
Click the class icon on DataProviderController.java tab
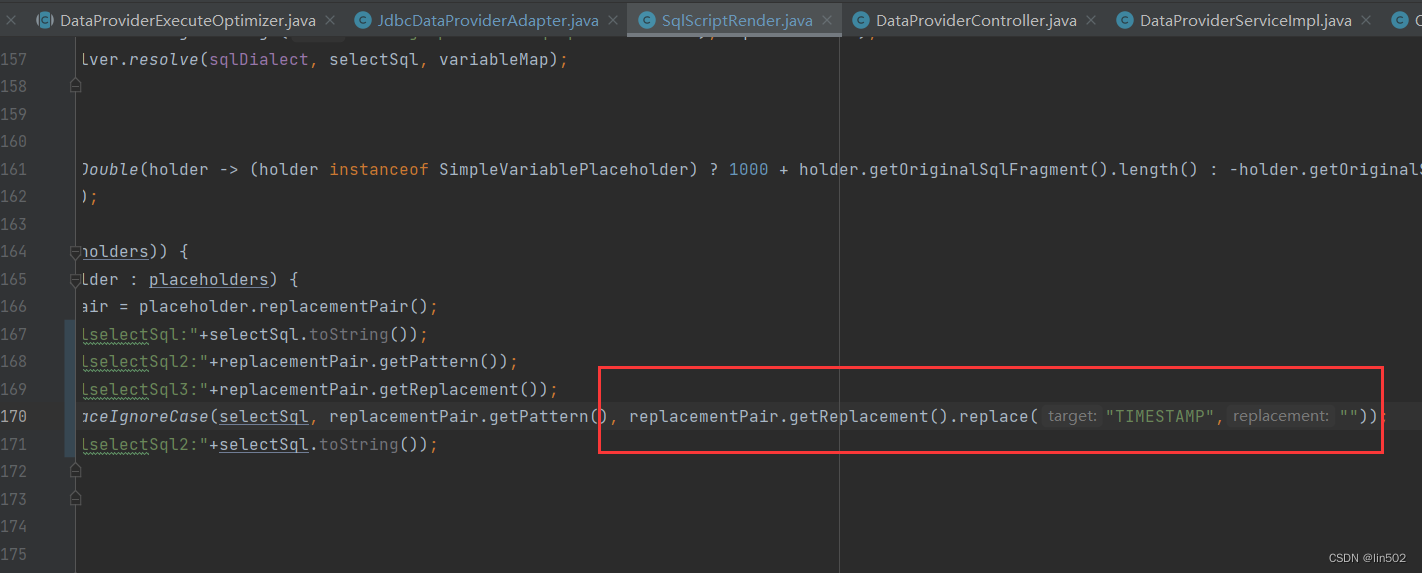tap(860, 20)
